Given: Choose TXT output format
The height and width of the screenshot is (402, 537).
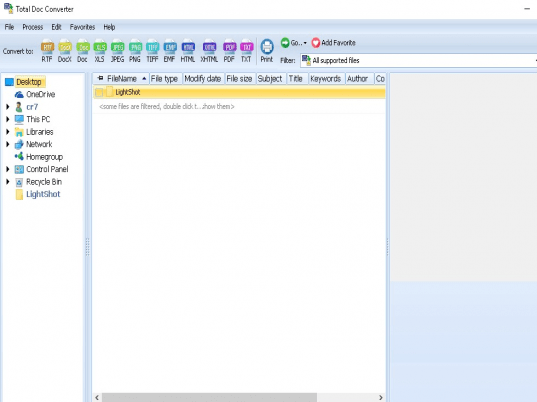Looking at the screenshot, I should point(246,51).
